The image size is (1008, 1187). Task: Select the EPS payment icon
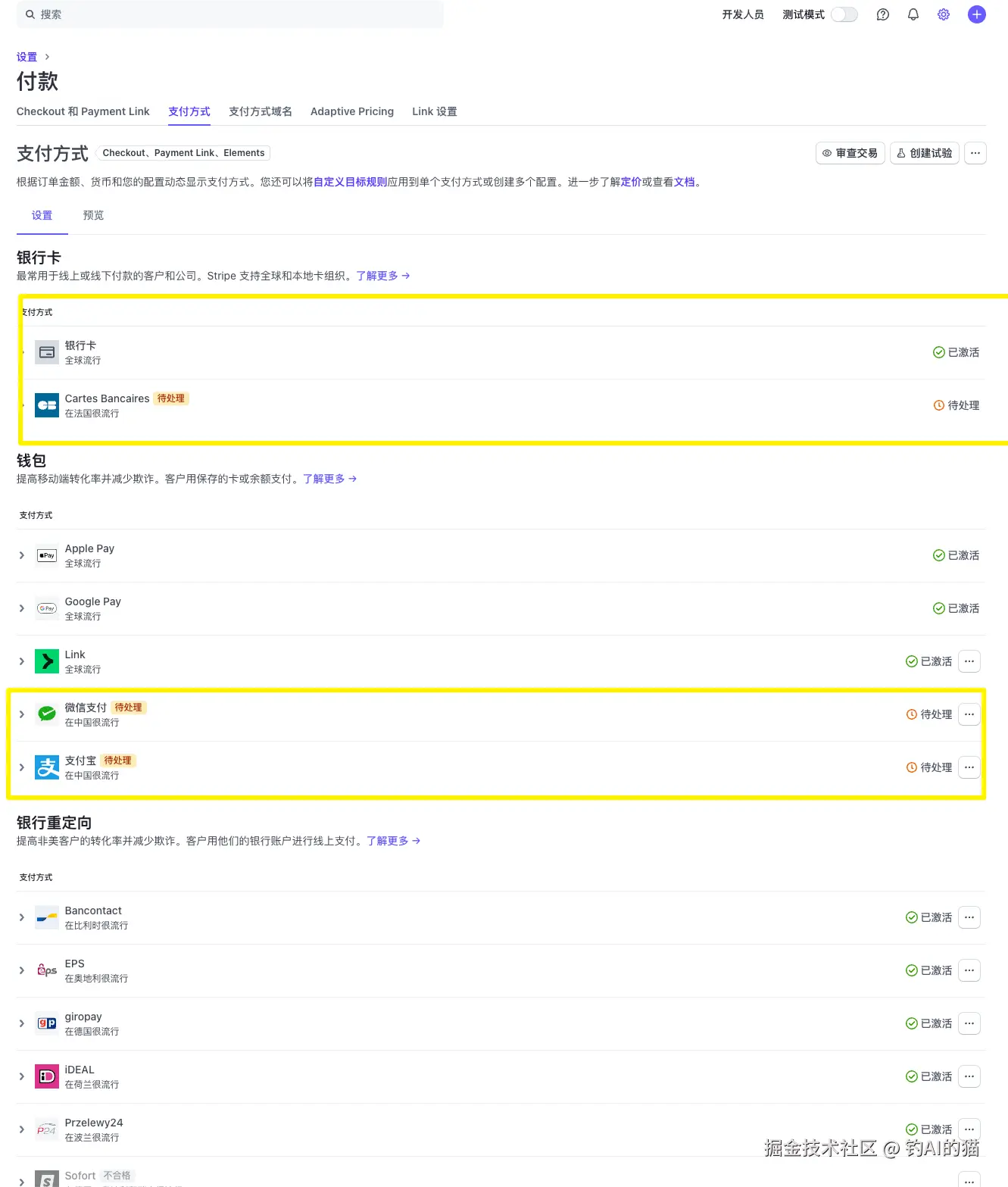pos(46,970)
